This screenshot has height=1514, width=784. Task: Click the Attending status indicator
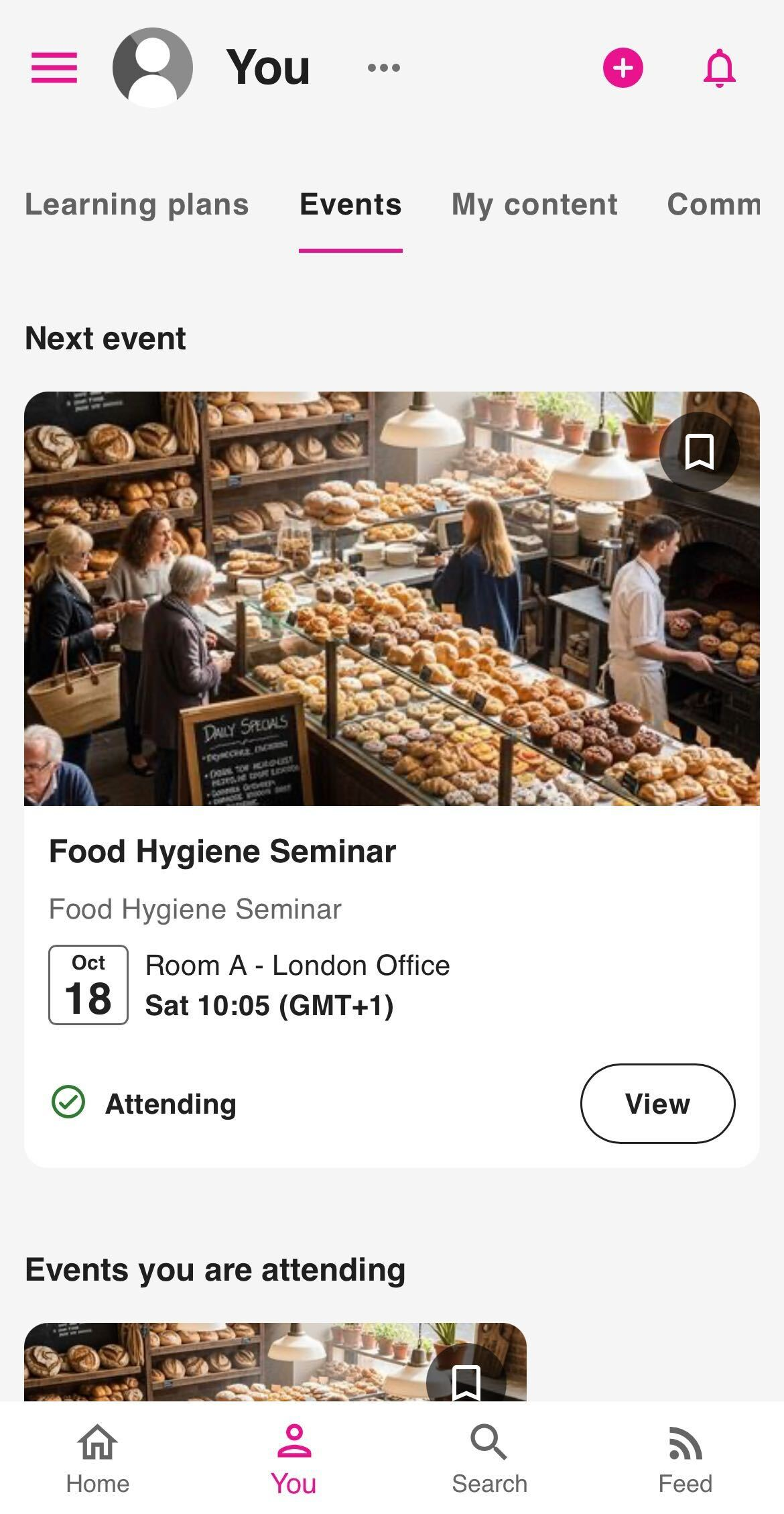click(145, 1104)
